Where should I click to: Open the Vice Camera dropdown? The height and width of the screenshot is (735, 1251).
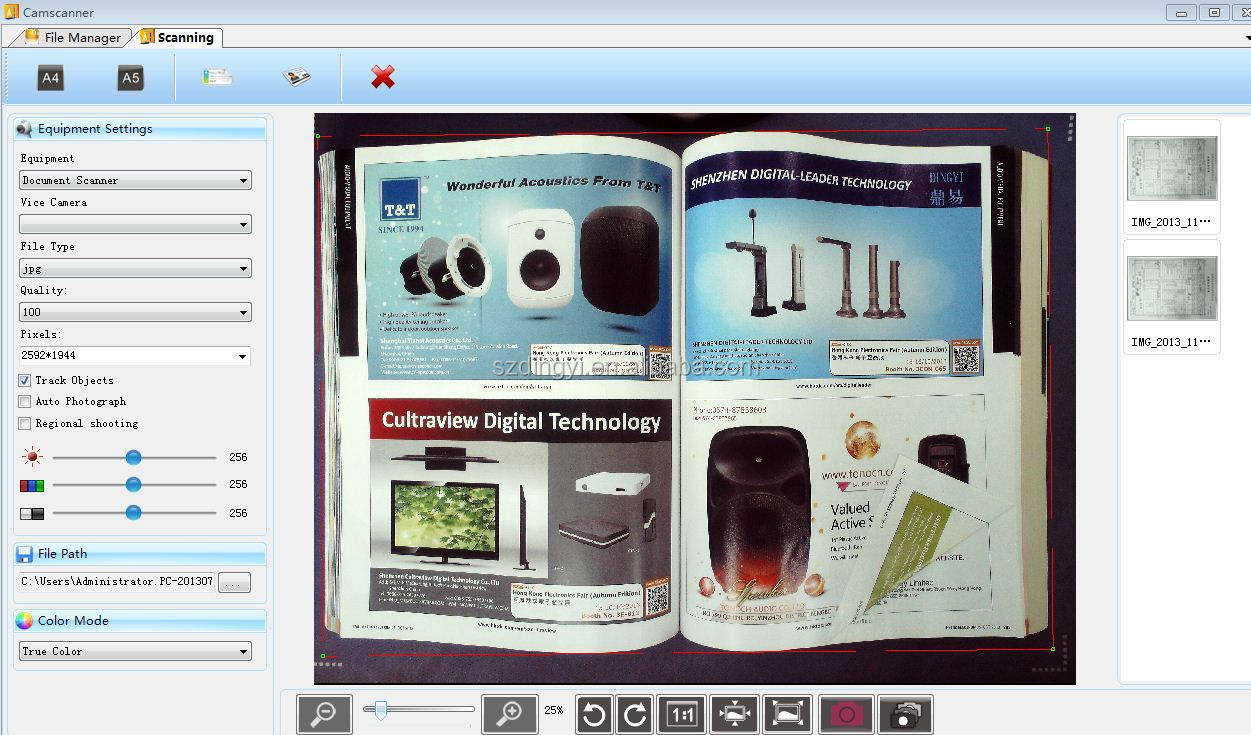(x=135, y=224)
